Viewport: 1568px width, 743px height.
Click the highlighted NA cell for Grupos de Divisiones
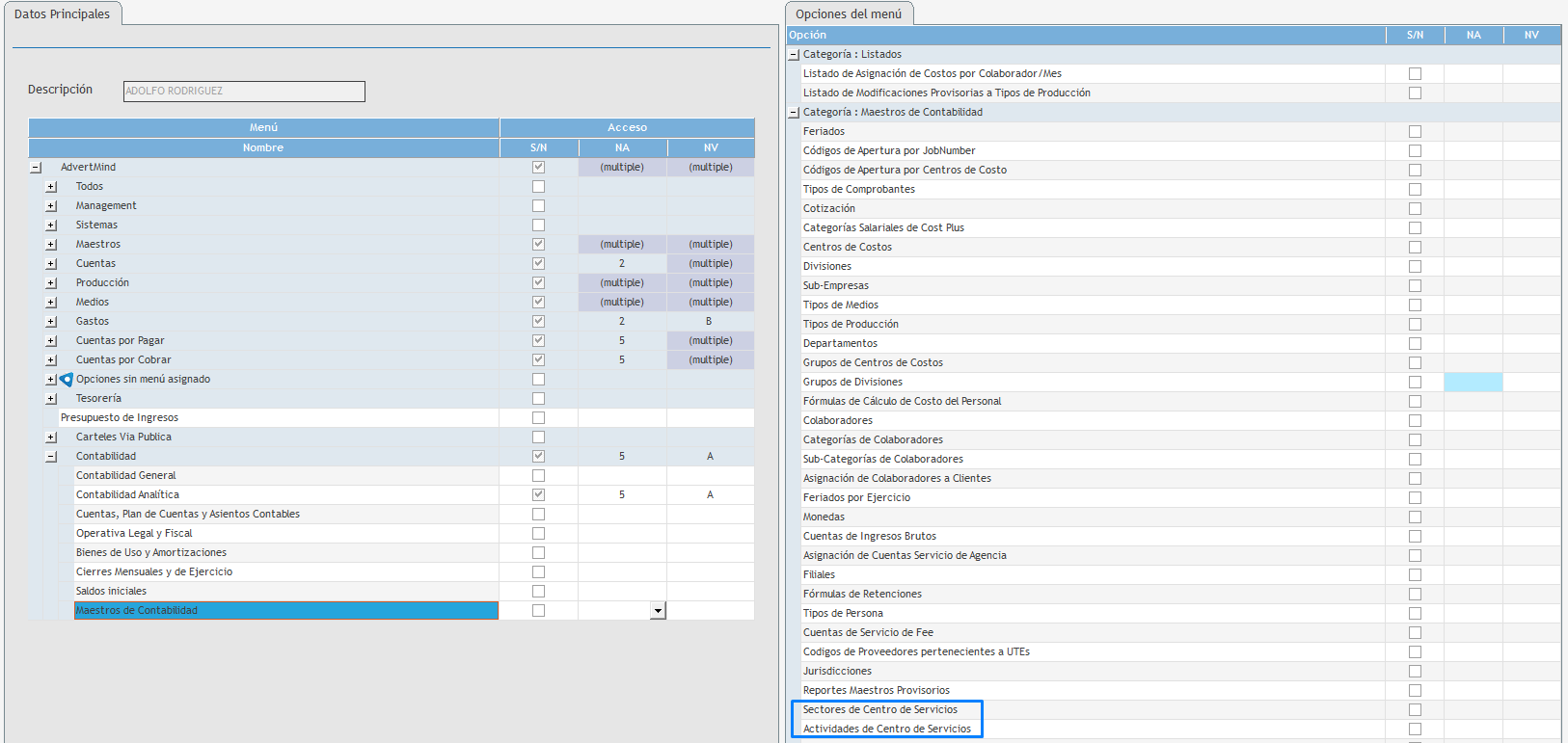(1473, 383)
